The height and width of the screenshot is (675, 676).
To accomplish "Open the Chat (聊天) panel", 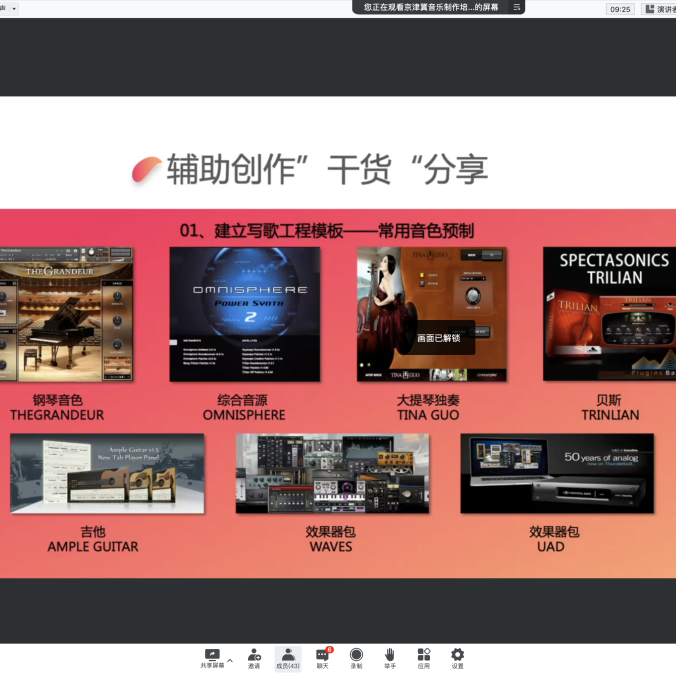I will [322, 658].
